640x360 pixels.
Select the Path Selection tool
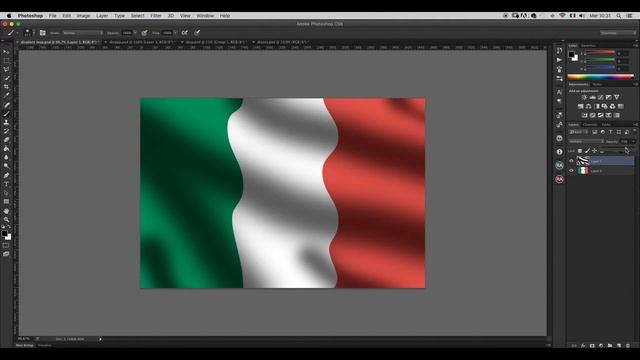click(x=6, y=193)
